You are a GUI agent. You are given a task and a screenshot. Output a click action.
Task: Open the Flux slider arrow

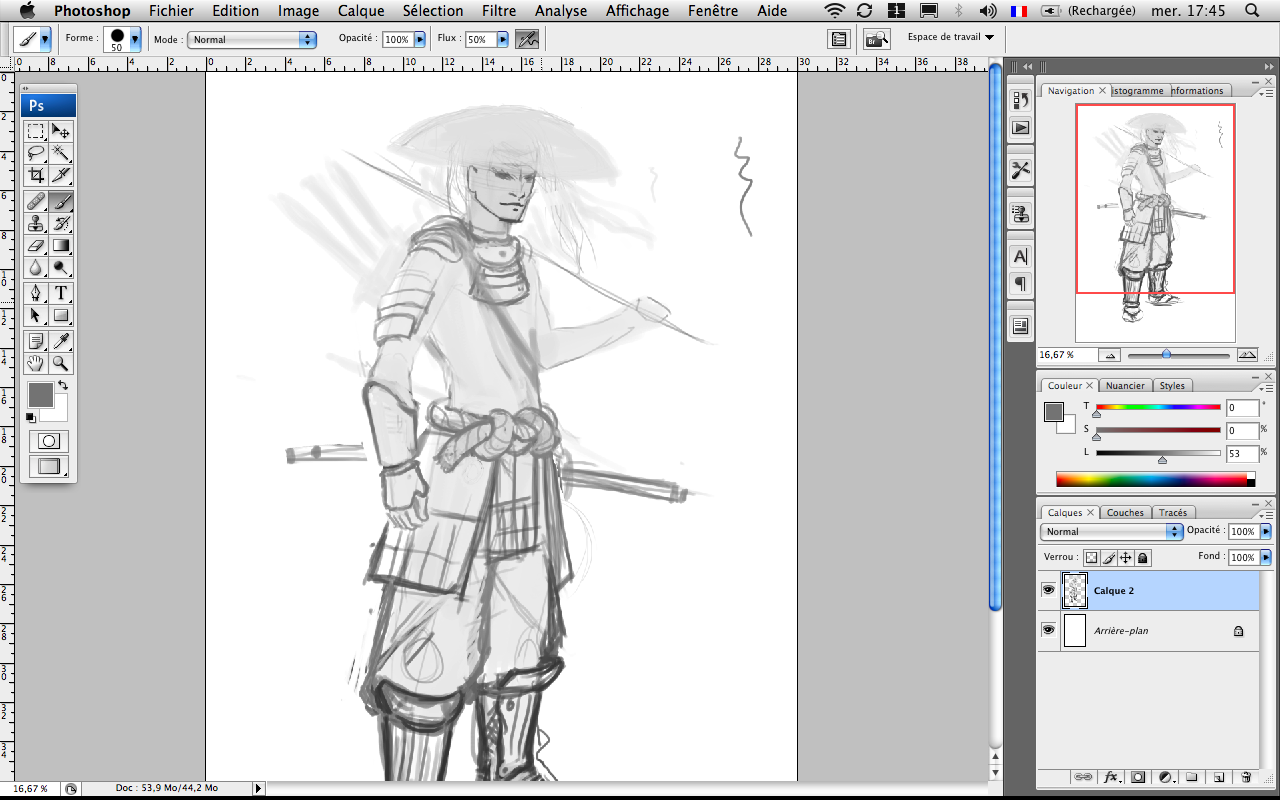click(x=503, y=40)
